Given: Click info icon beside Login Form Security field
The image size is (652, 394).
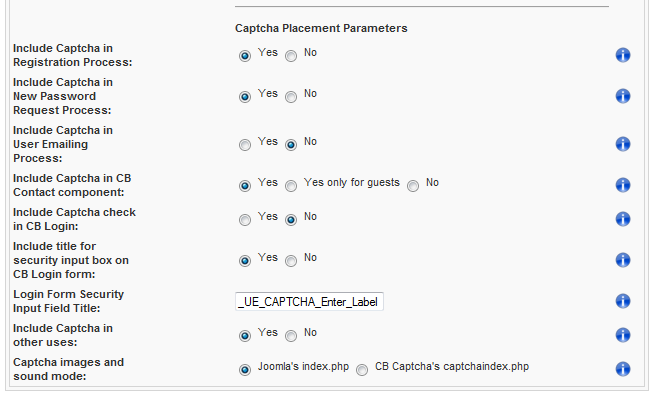Looking at the screenshot, I should [x=622, y=301].
